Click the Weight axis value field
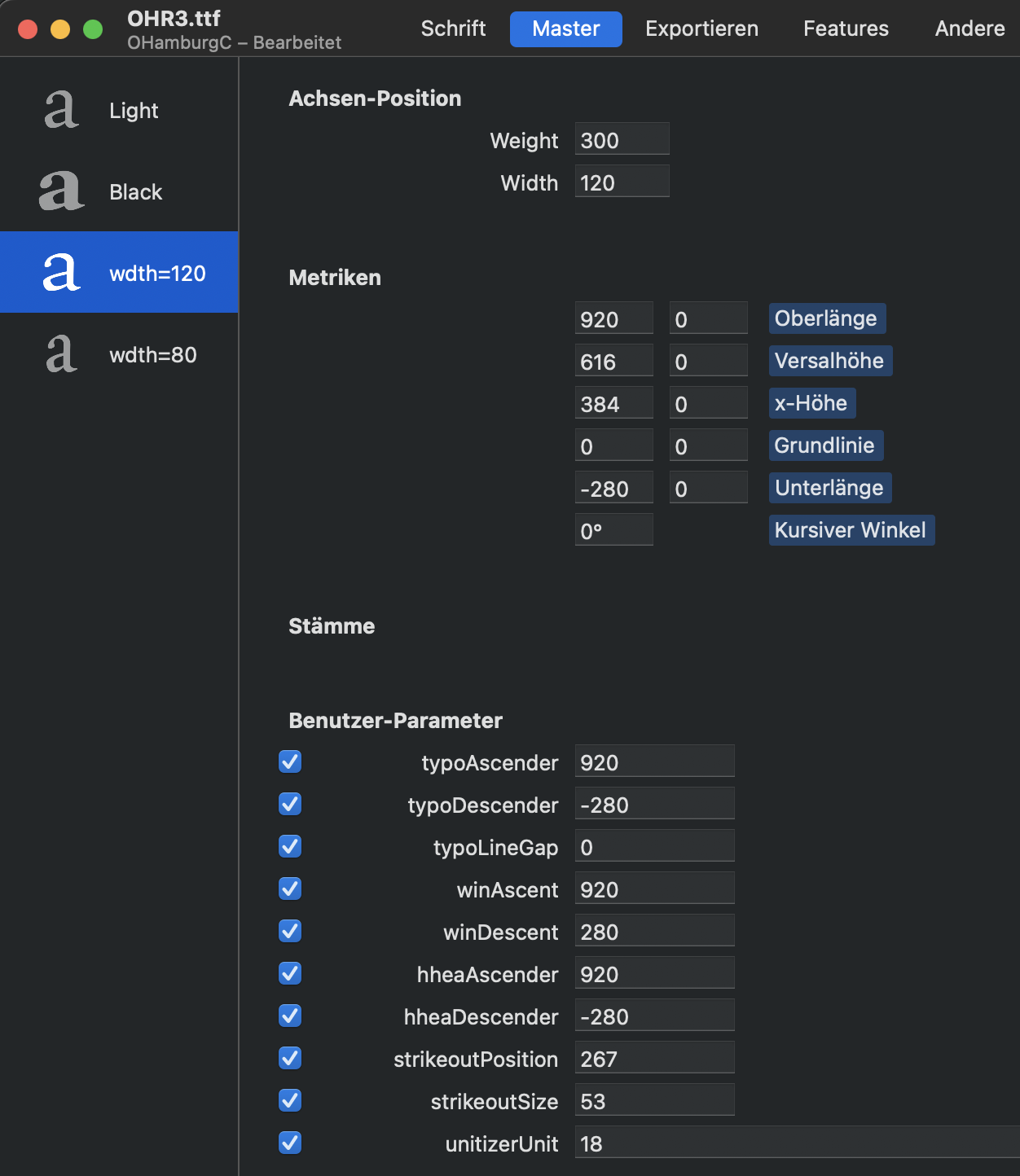Screen dimensions: 1020x1176 [622, 139]
